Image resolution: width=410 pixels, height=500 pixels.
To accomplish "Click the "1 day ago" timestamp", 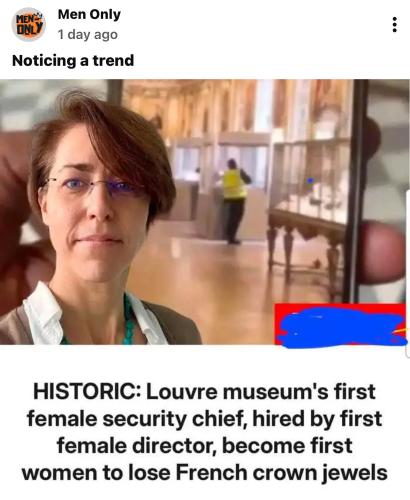I will click(88, 34).
